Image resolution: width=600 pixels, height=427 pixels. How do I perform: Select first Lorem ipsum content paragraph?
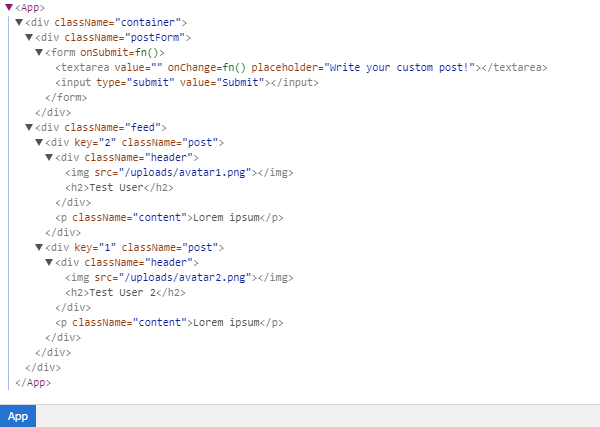tap(169, 217)
